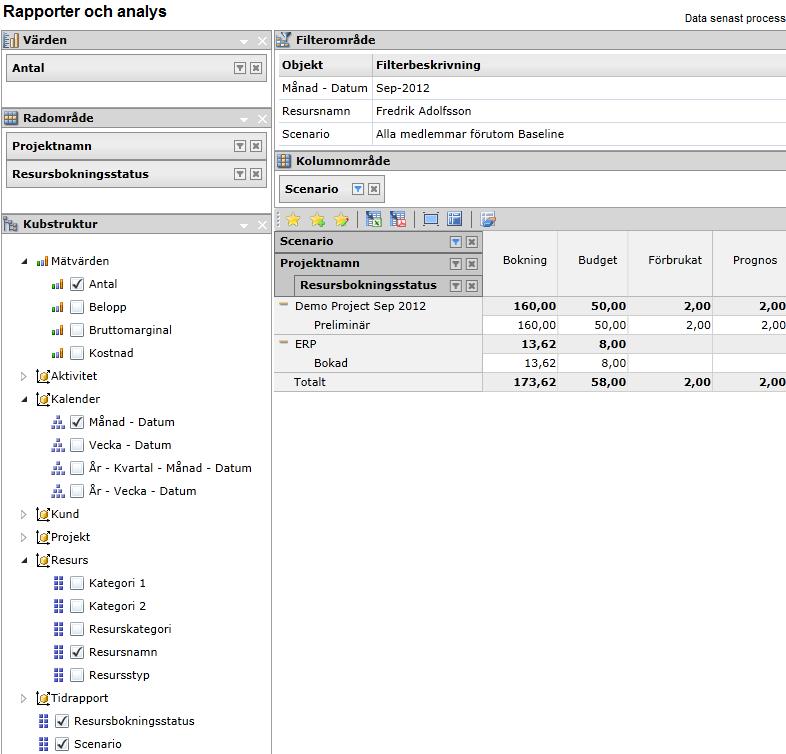Open Radområde panel dropdown arrow

(244, 119)
